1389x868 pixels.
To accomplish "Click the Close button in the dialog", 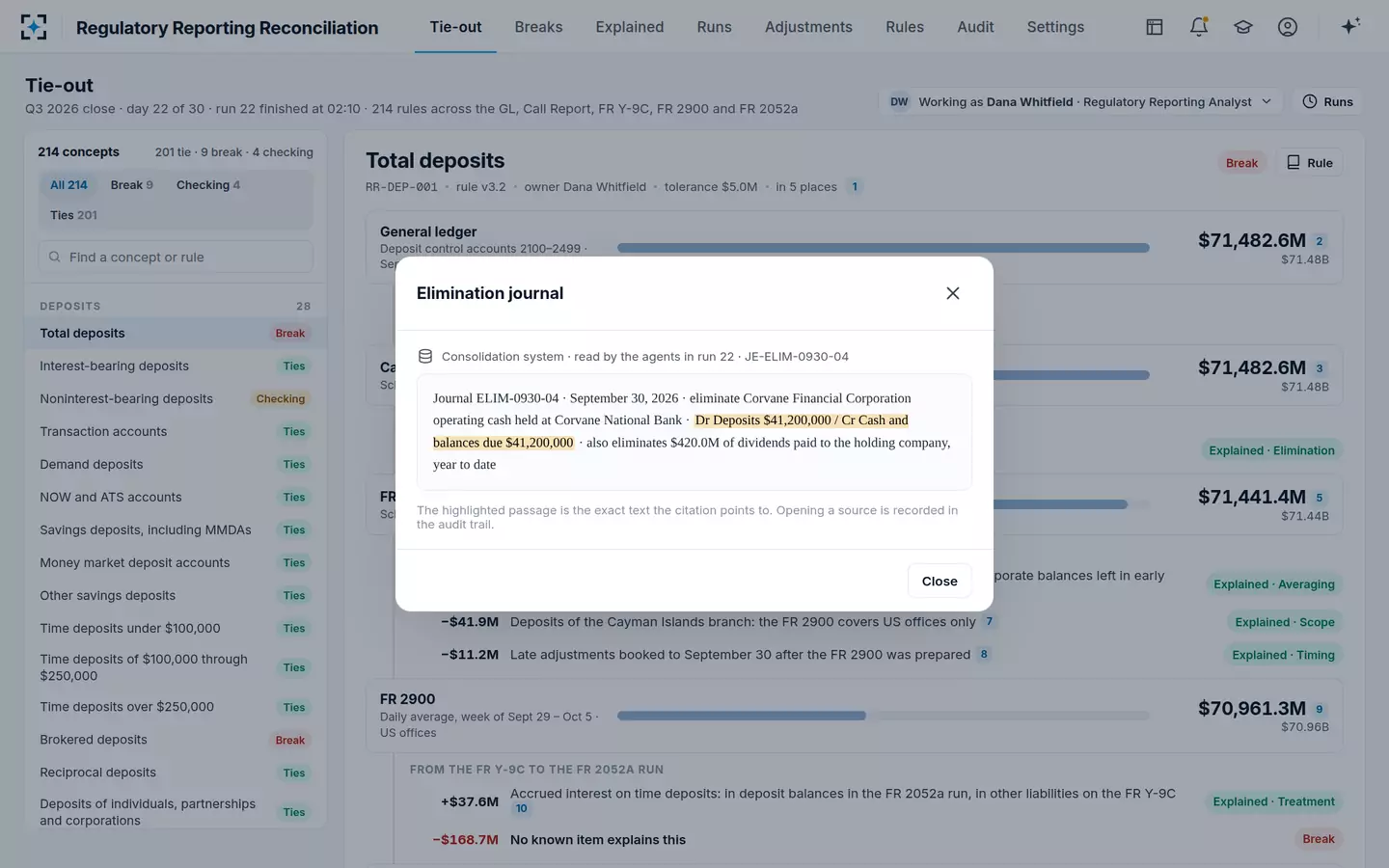I will pyautogui.click(x=940, y=581).
